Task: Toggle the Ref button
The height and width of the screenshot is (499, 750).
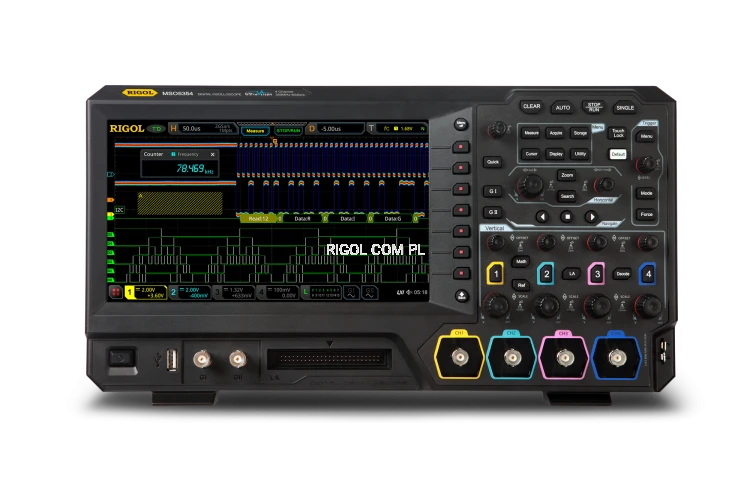Action: 521,285
